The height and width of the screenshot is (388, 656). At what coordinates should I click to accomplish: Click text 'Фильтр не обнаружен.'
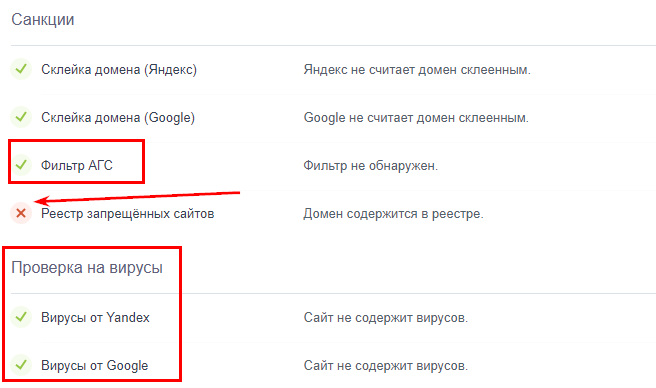click(371, 166)
